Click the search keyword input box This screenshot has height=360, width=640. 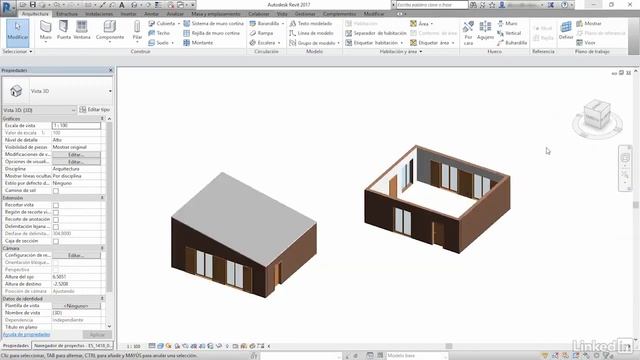pos(432,5)
